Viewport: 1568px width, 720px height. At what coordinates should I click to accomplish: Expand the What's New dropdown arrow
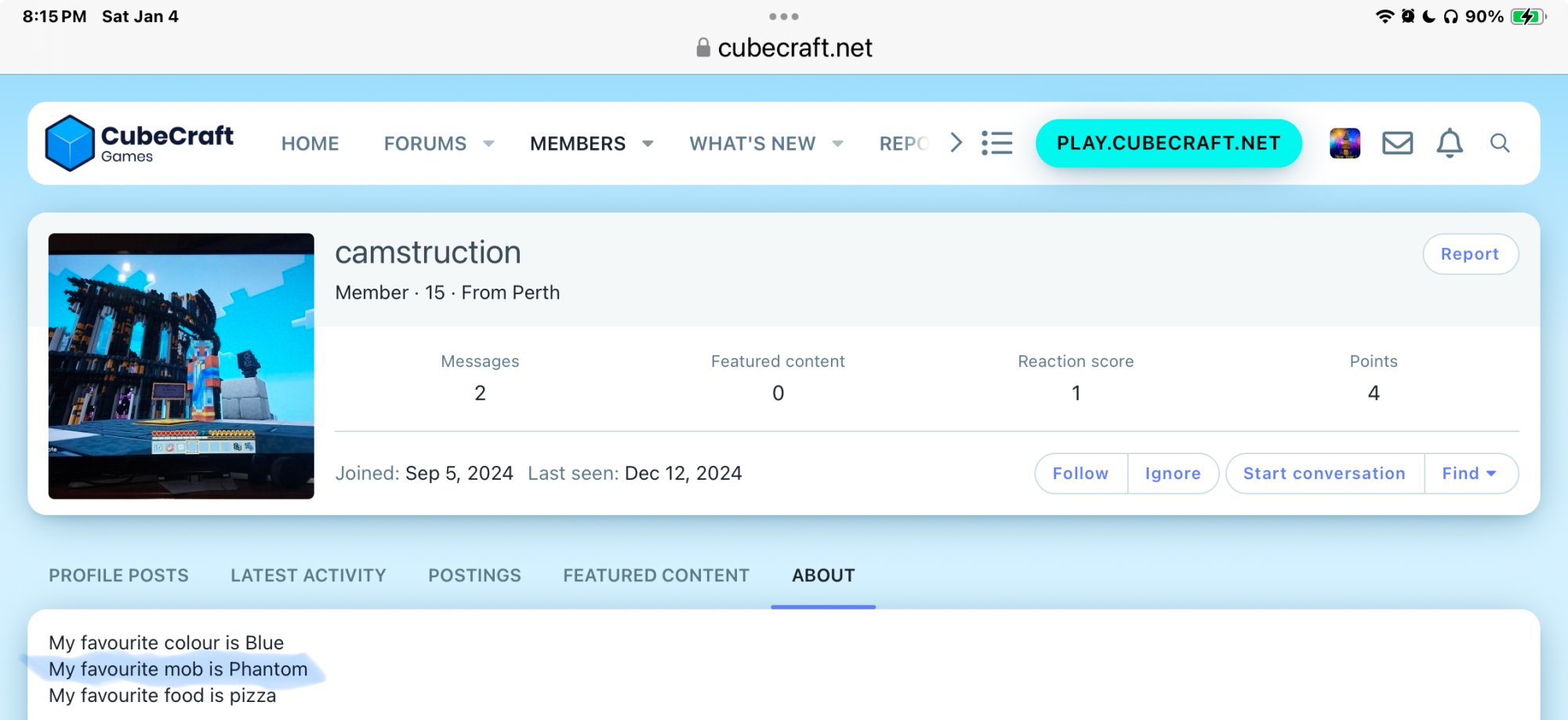tap(837, 144)
